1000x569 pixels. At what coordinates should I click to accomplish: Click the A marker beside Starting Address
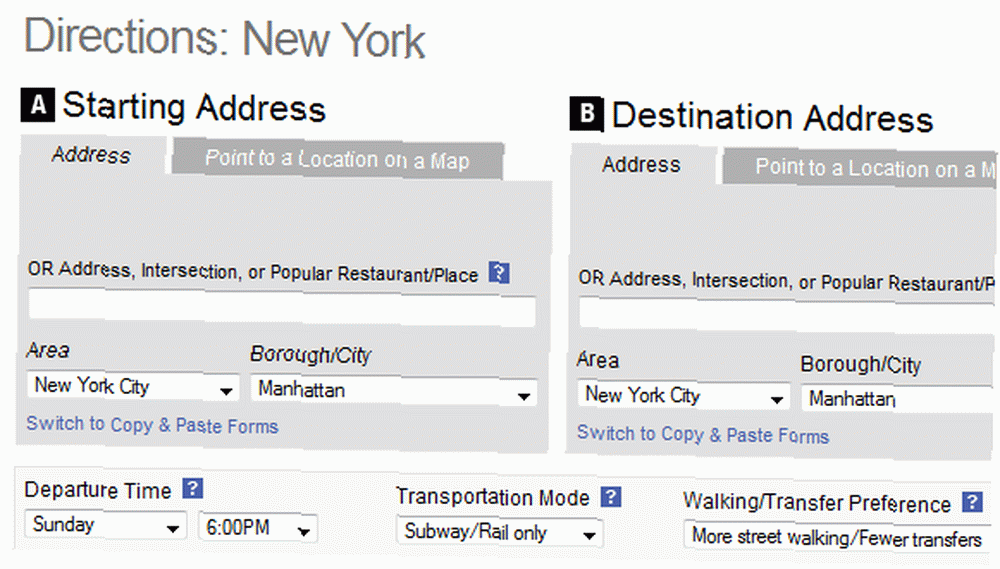[x=38, y=105]
